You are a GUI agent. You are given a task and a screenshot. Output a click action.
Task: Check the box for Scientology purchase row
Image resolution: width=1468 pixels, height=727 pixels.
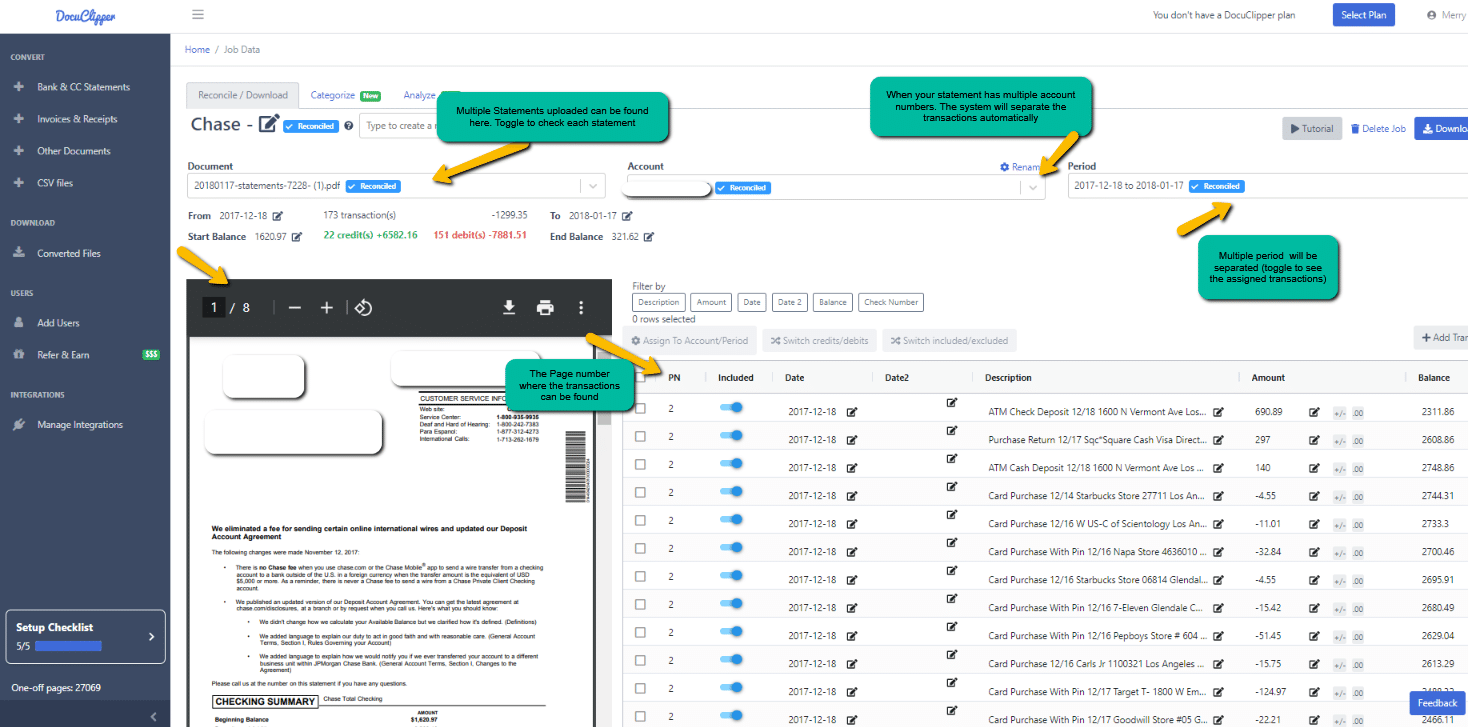pyautogui.click(x=641, y=521)
